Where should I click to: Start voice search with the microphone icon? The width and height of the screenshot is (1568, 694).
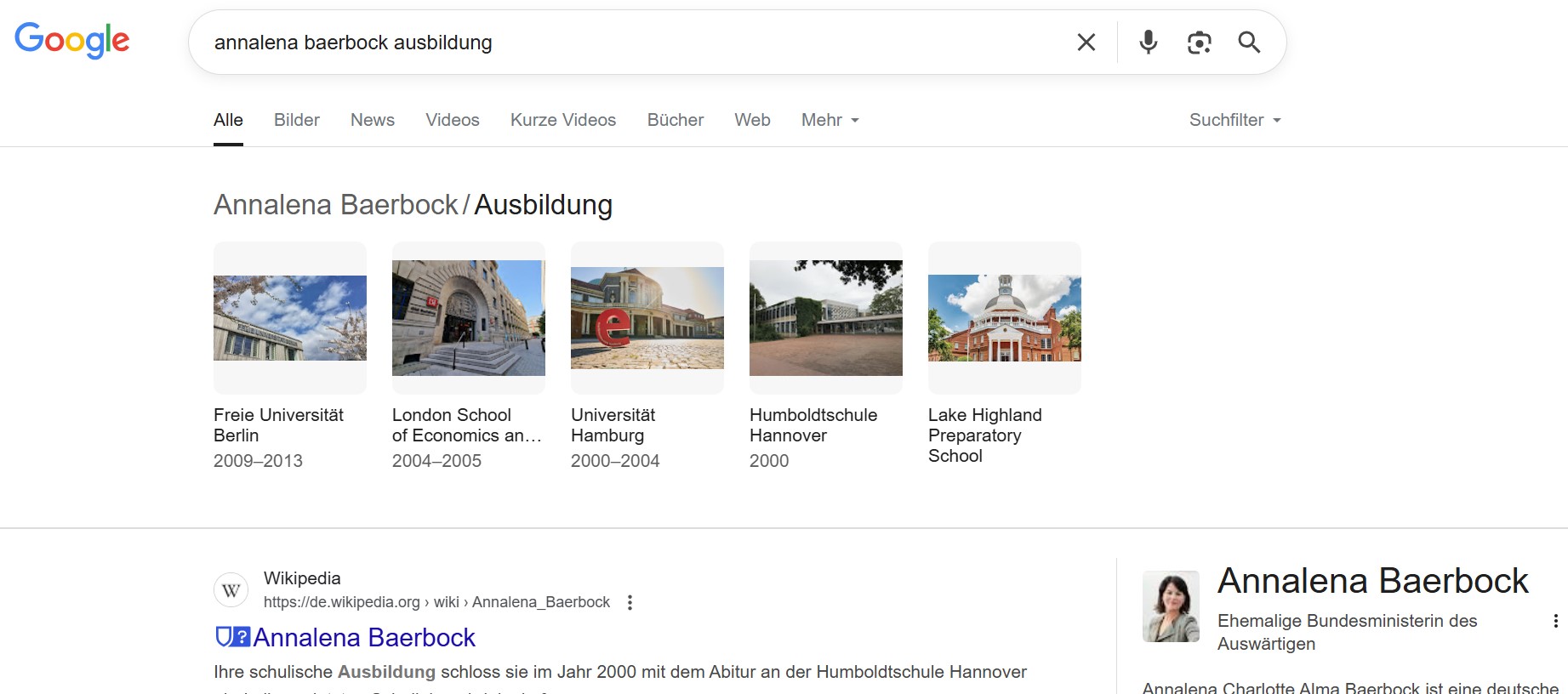tap(1149, 42)
